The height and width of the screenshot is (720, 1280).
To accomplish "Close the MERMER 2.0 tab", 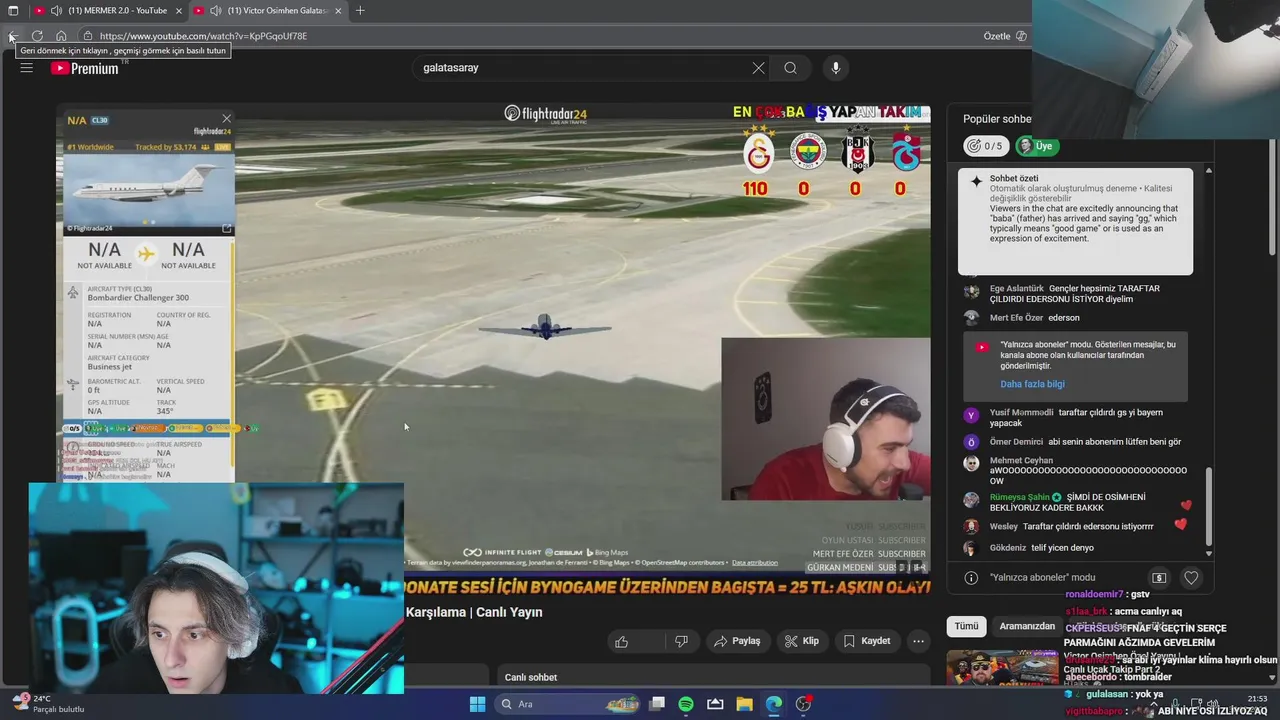I will coord(179,11).
